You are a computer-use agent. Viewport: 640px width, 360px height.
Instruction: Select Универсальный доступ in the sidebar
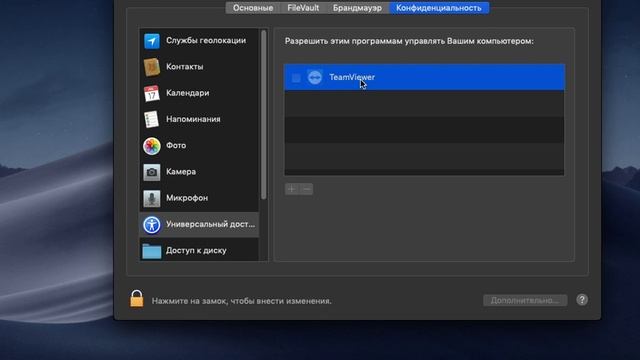pos(199,224)
